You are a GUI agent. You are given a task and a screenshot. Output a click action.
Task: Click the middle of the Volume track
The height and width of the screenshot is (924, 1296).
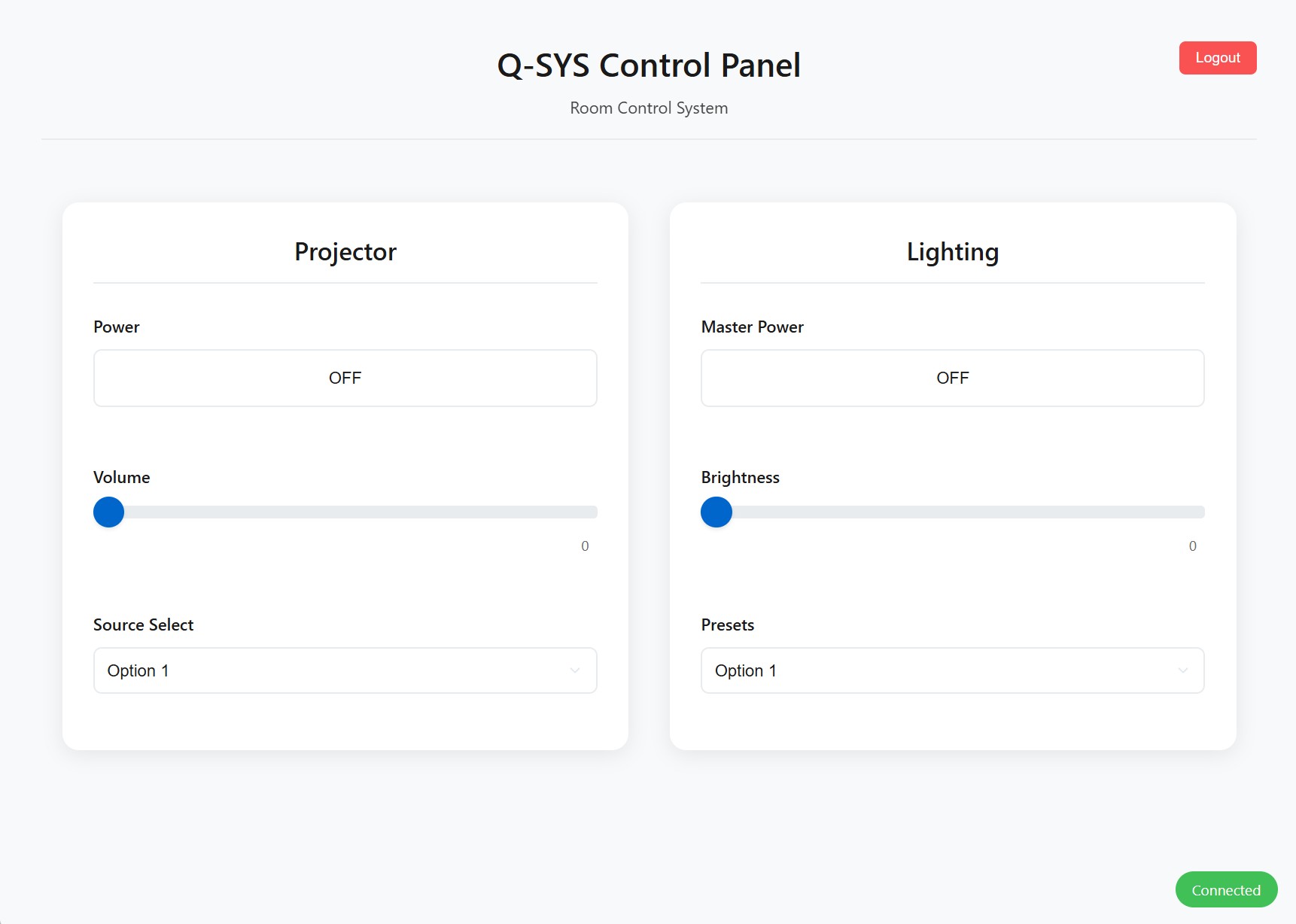pyautogui.click(x=345, y=512)
